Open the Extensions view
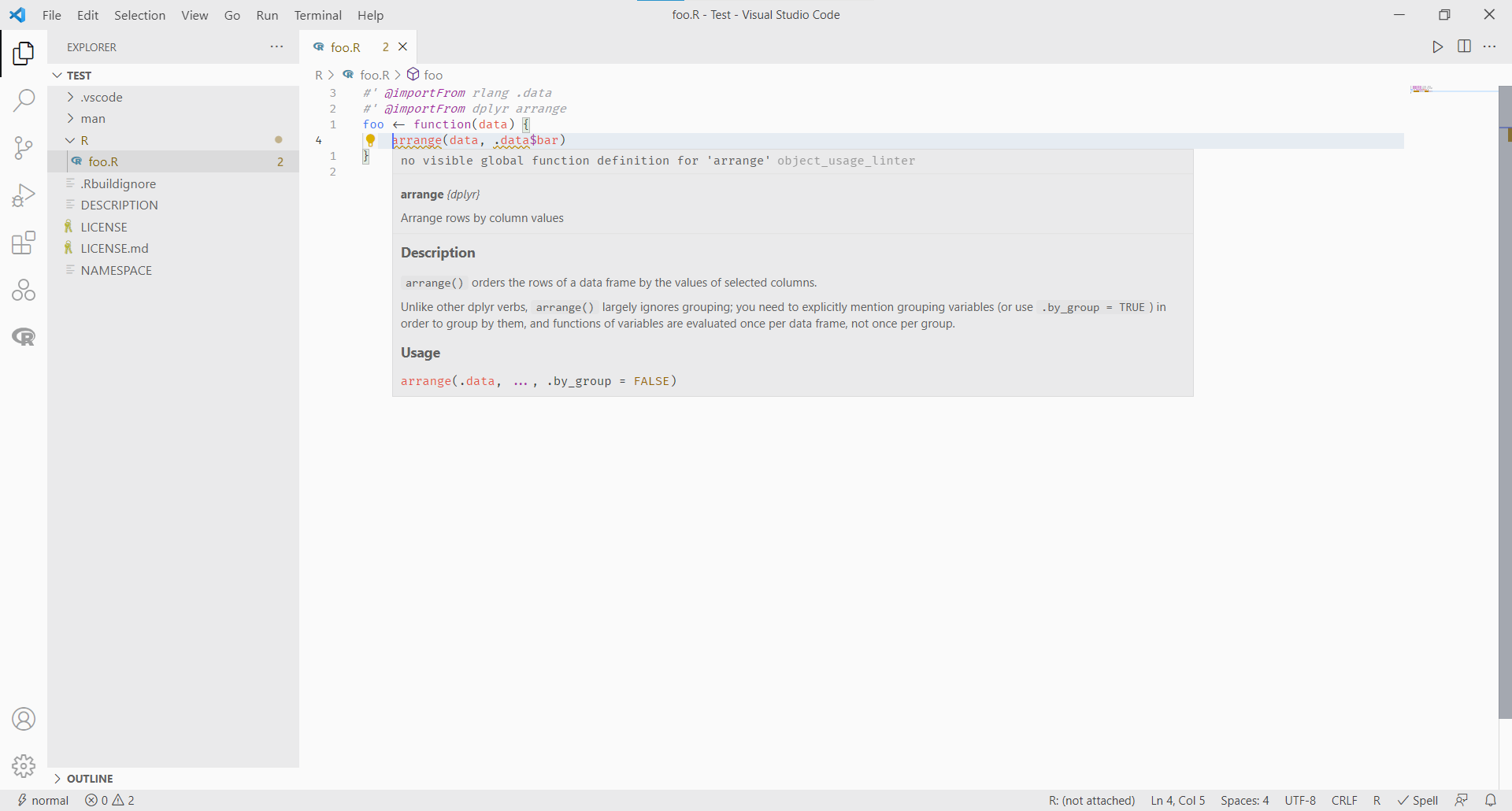This screenshot has width=1512, height=811. pyautogui.click(x=24, y=243)
